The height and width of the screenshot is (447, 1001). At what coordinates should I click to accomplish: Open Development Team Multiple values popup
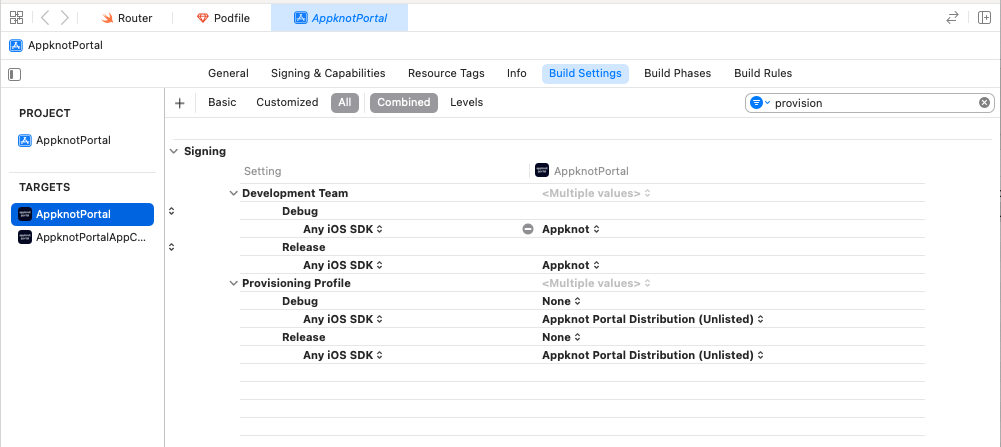coord(596,193)
